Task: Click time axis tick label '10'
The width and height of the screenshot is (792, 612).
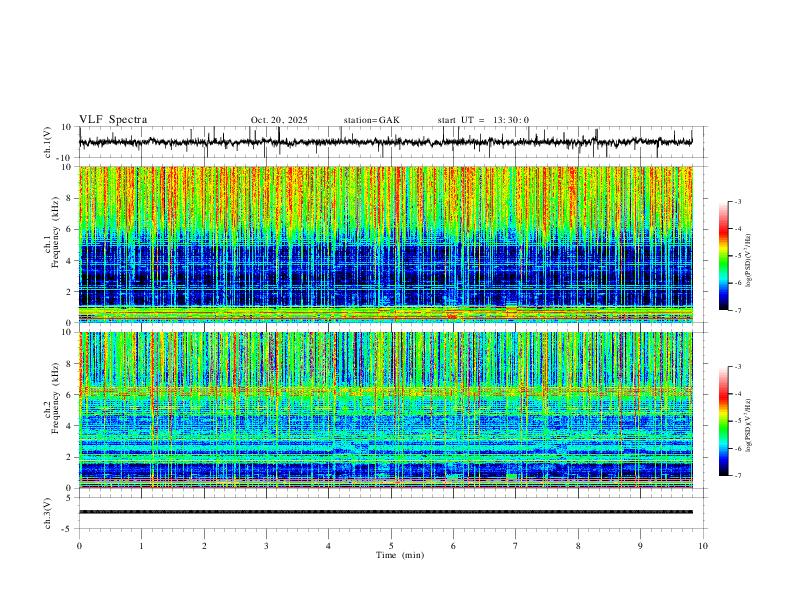Action: click(x=703, y=546)
